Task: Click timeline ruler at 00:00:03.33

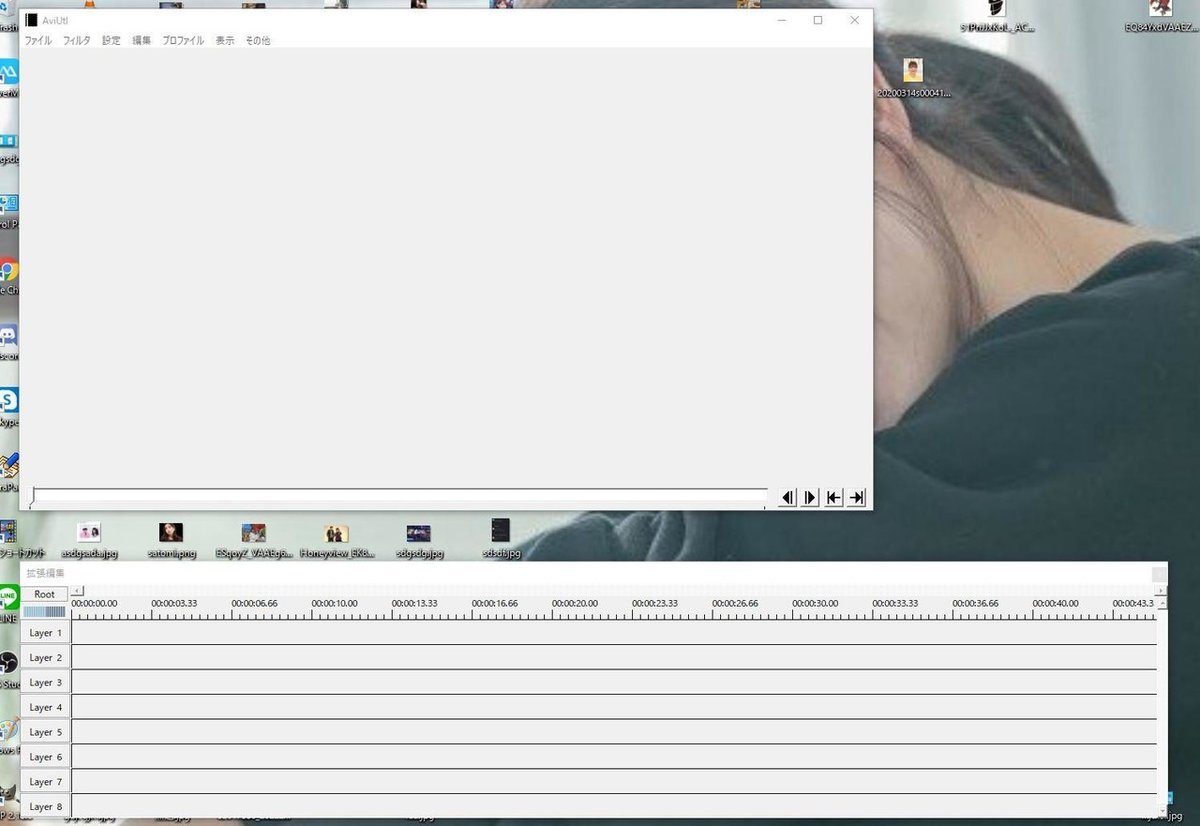Action: coord(174,604)
